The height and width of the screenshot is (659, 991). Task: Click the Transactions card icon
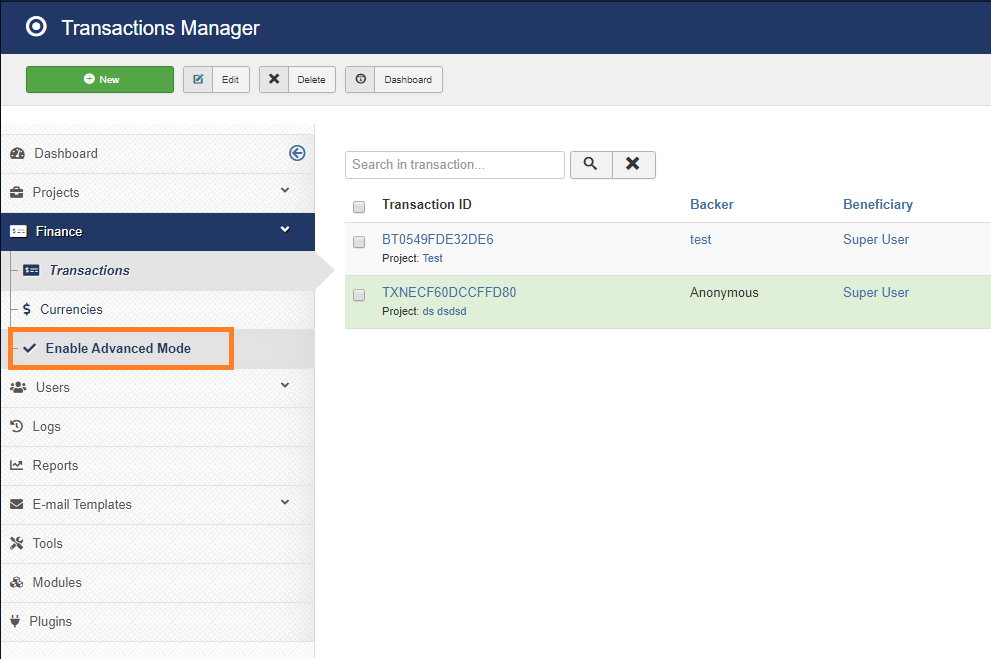tap(31, 270)
